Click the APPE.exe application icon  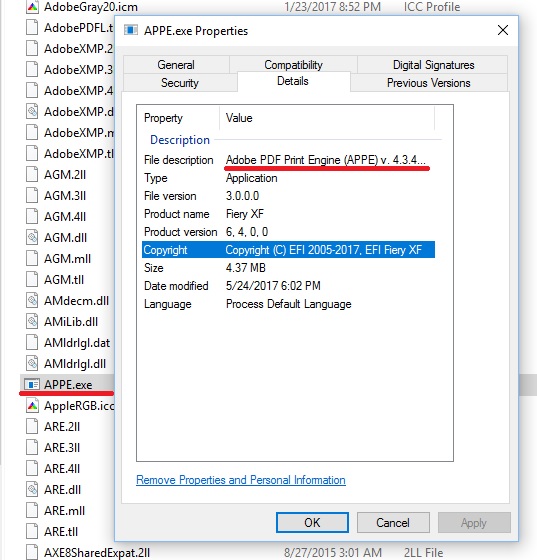pos(32,385)
